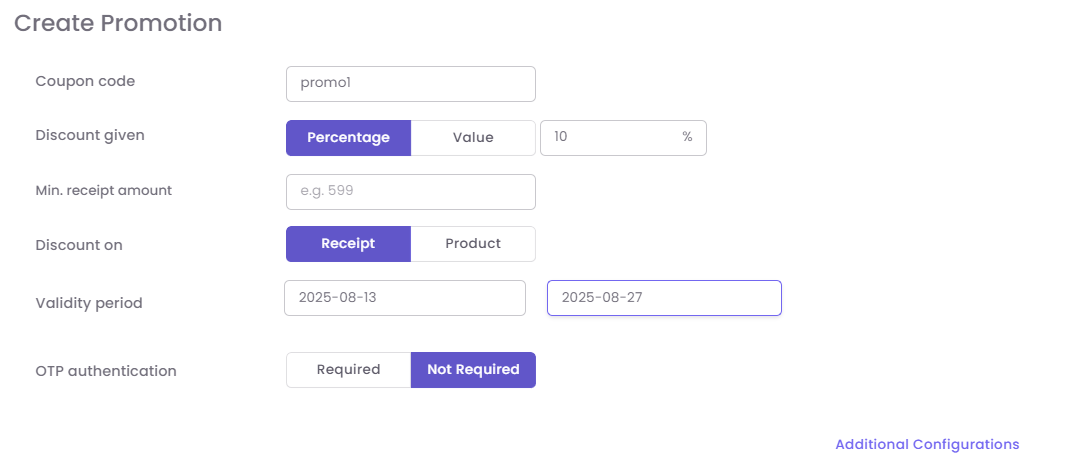Set OTP authentication to Not Required
This screenshot has height=462, width=1071.
(x=473, y=370)
